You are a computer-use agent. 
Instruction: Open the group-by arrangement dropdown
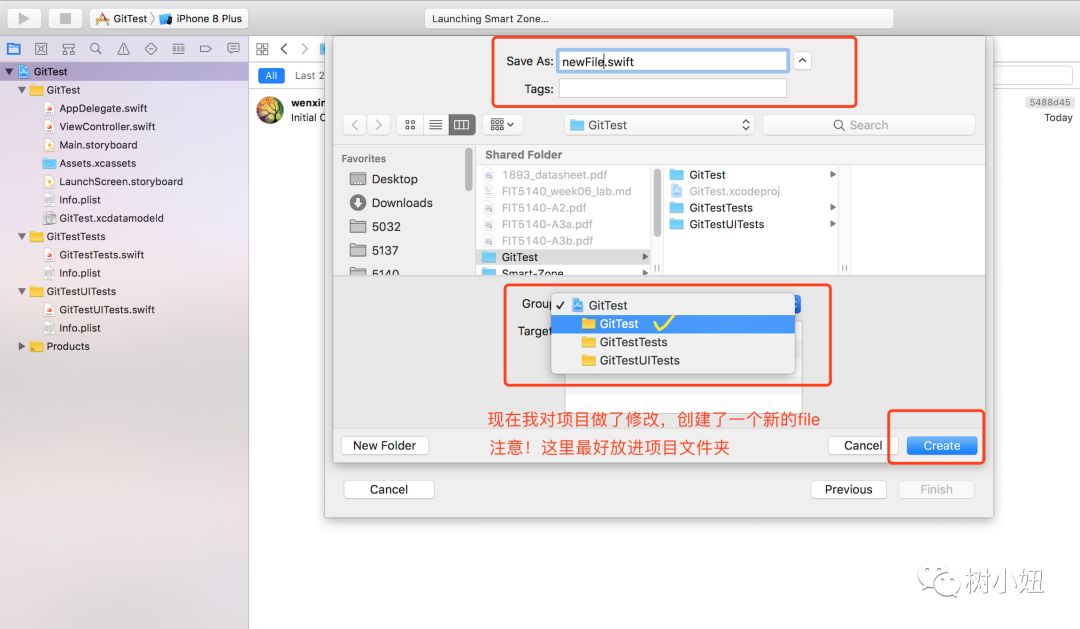click(501, 125)
